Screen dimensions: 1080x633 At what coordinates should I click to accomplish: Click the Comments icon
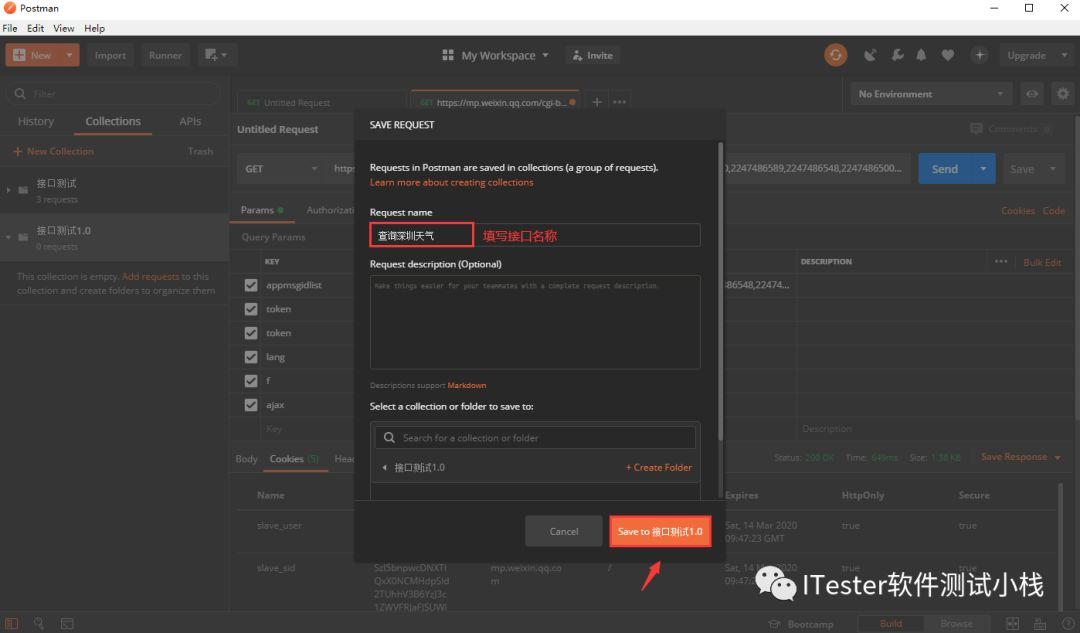pyautogui.click(x=976, y=129)
